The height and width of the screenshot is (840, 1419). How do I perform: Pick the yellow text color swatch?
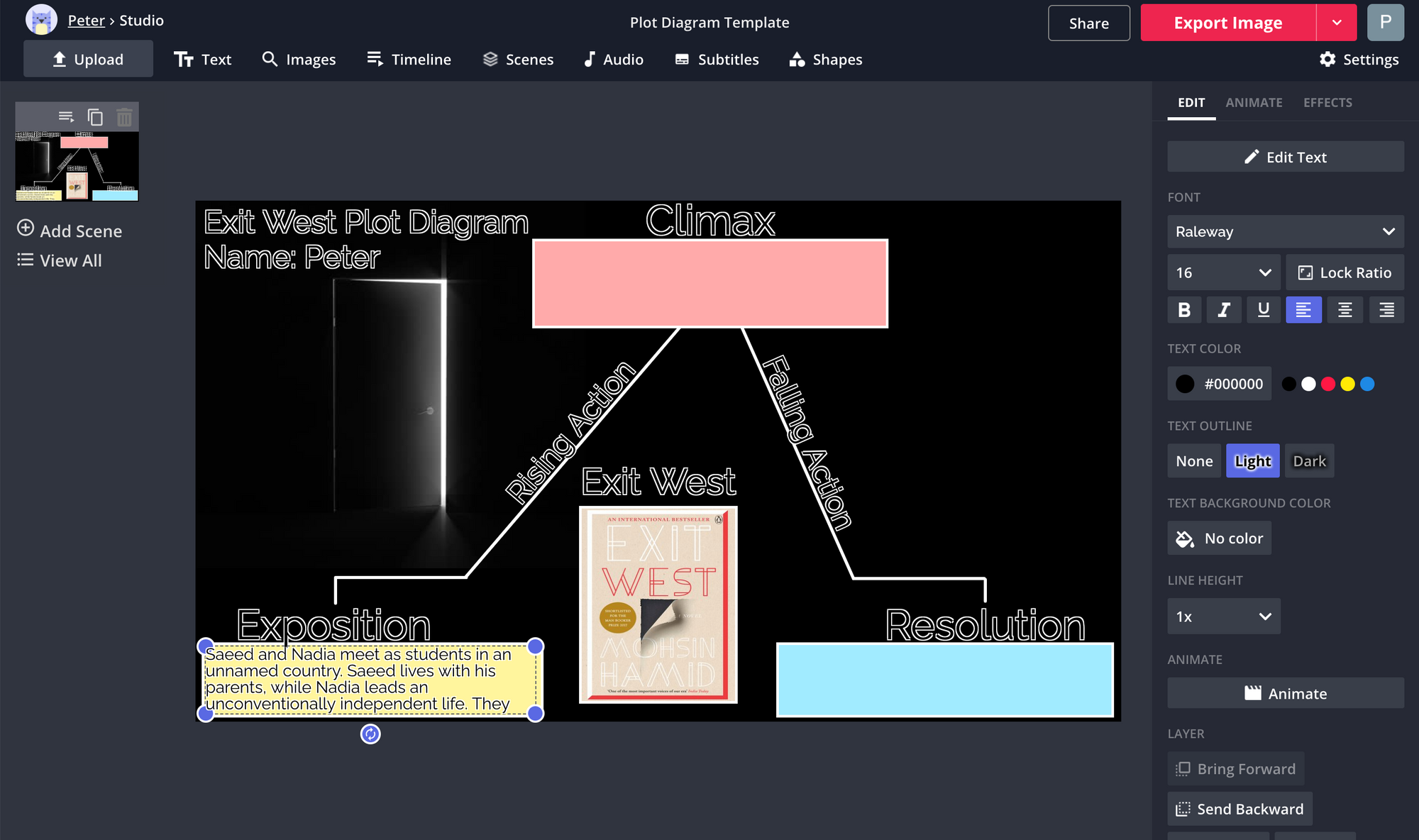pyautogui.click(x=1347, y=384)
